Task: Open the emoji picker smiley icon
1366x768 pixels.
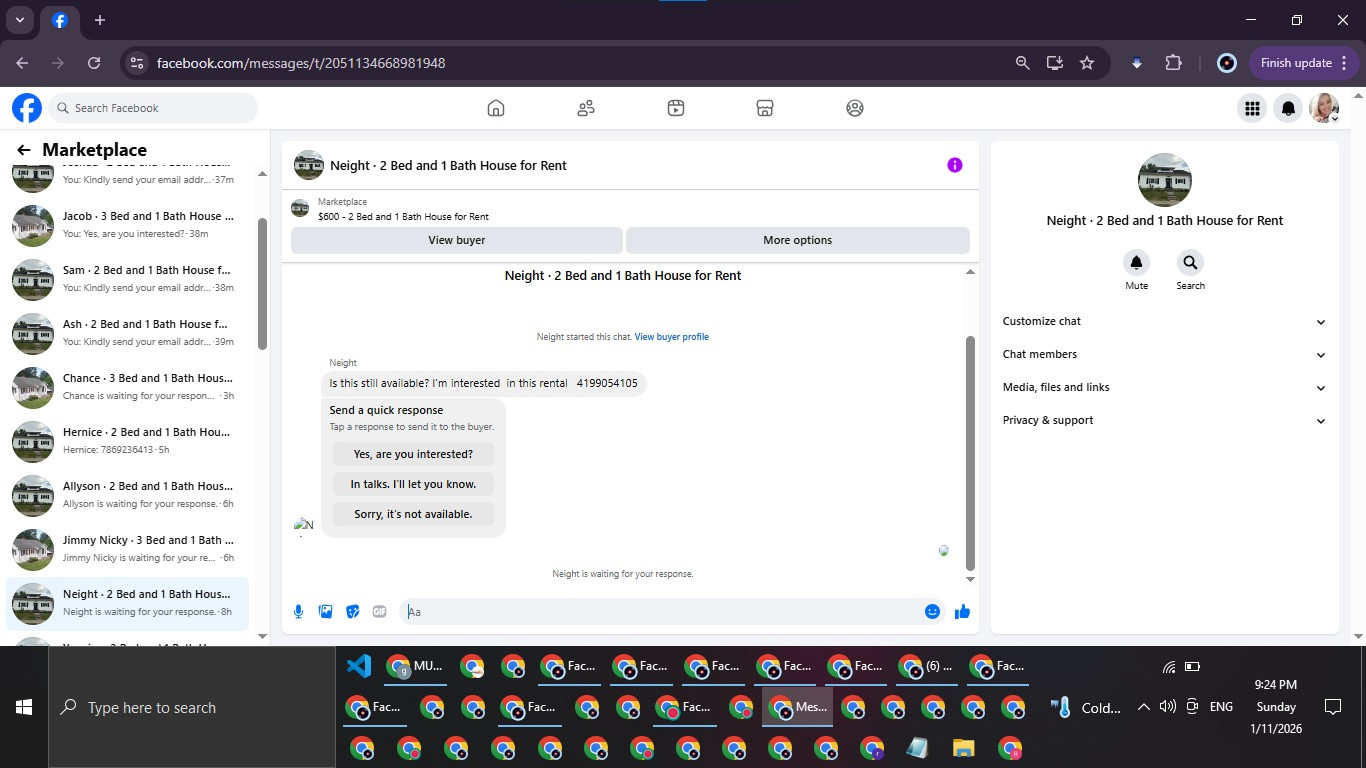Action: click(x=932, y=612)
